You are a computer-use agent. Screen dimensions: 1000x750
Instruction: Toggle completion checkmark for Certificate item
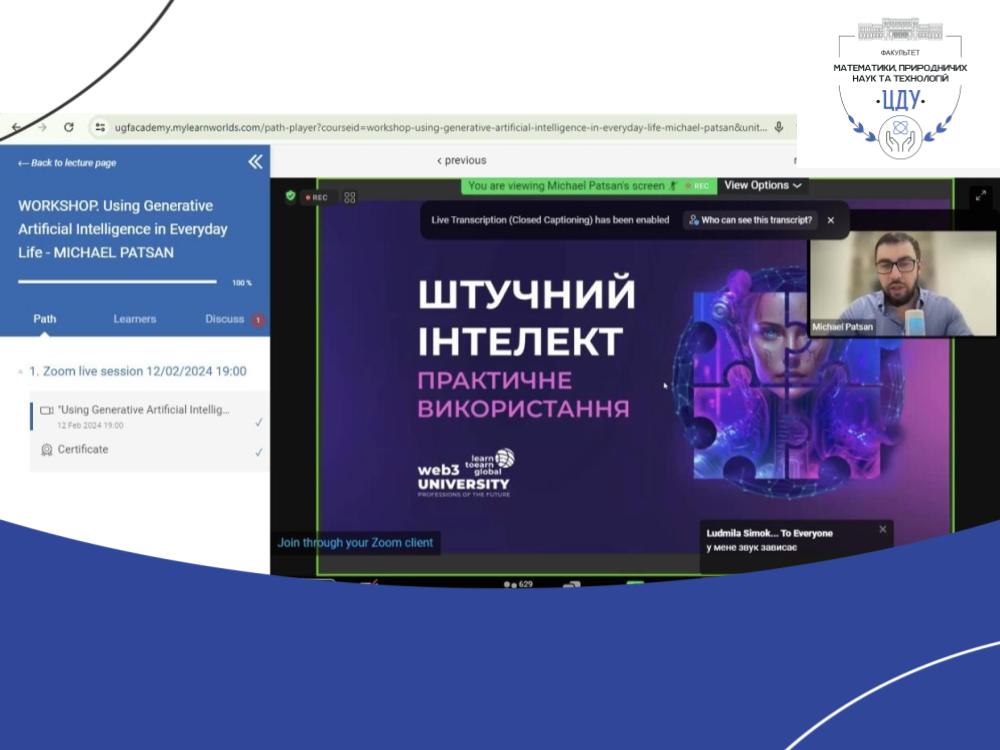tap(259, 452)
